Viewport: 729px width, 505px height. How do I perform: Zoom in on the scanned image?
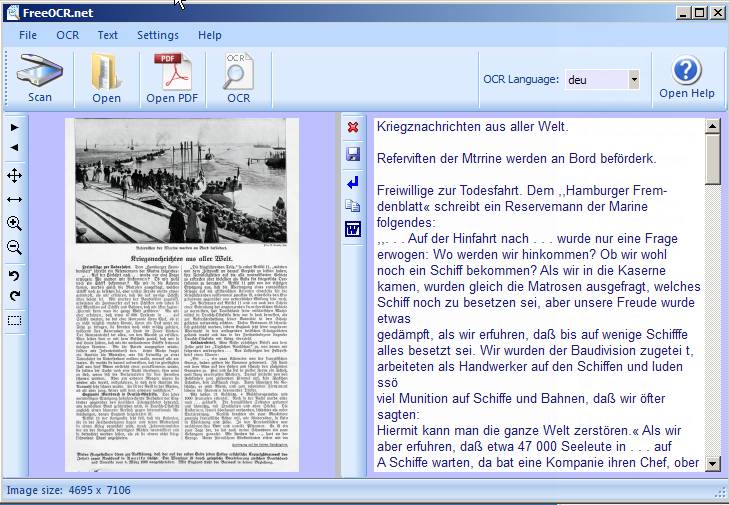[14, 224]
